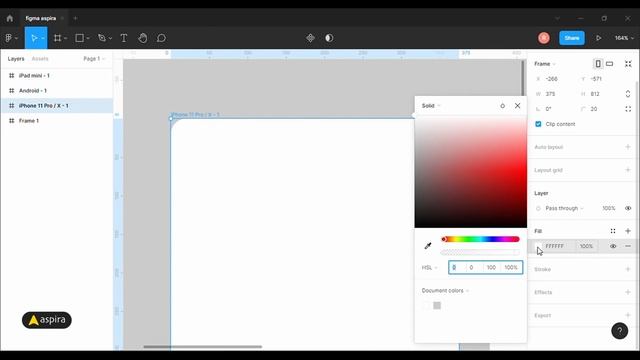This screenshot has height=360, width=640.
Task: Close the color picker popup
Action: [518, 106]
